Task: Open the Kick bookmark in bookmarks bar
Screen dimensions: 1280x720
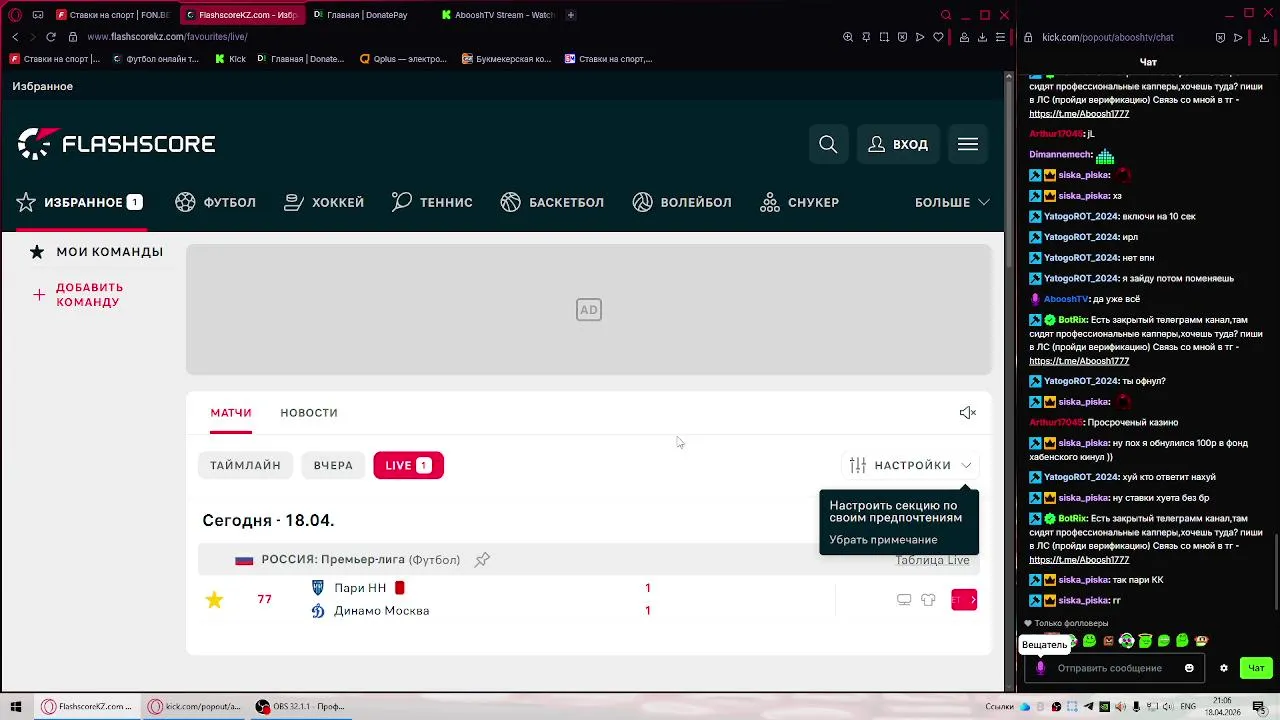Action: (231, 59)
